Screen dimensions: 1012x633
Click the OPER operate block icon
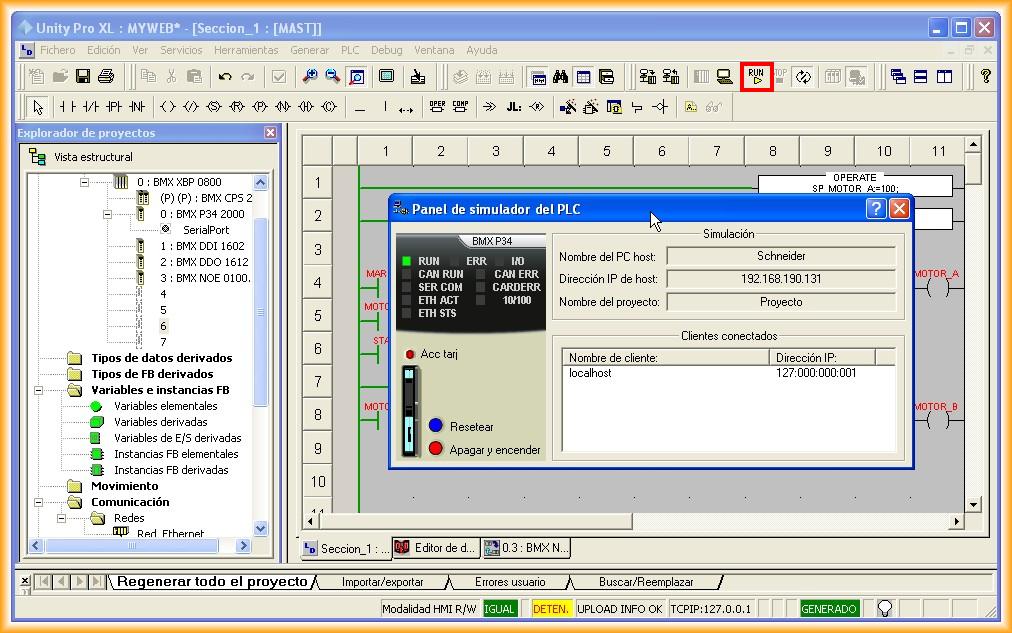[x=437, y=106]
